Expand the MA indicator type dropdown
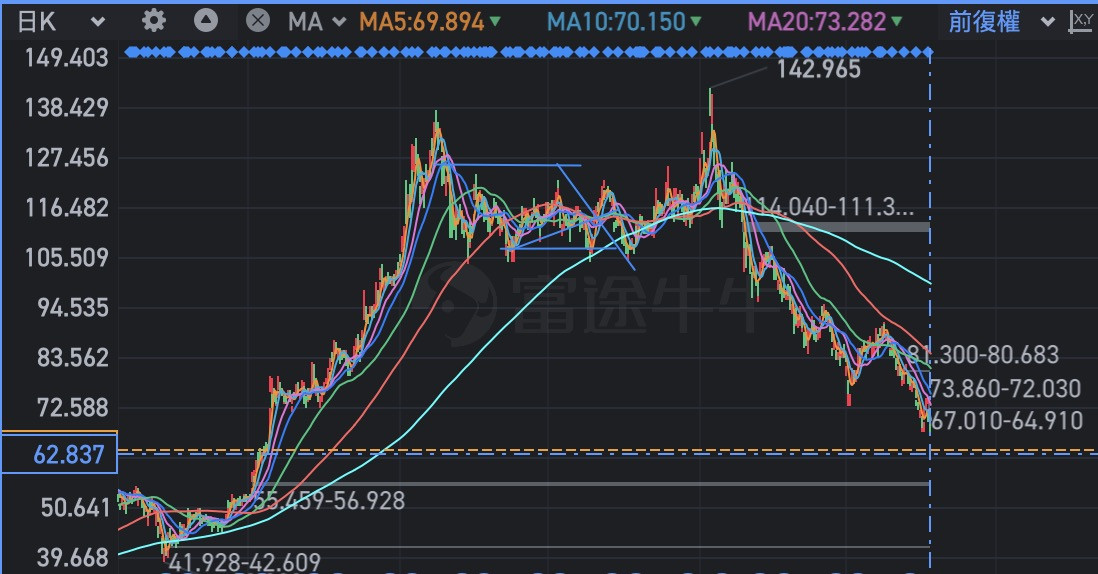 (339, 22)
